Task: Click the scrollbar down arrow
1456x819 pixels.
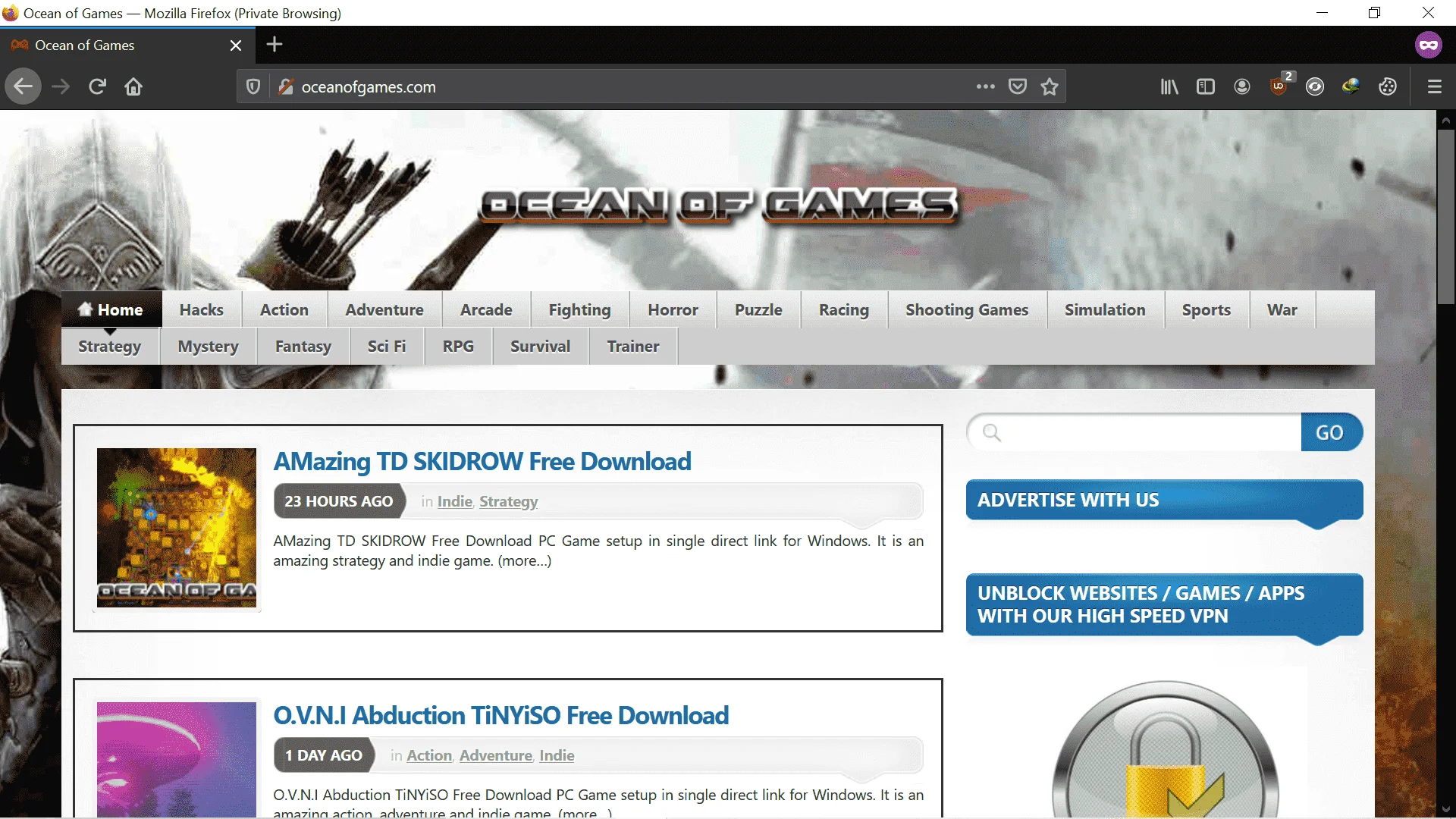Action: [x=1446, y=809]
